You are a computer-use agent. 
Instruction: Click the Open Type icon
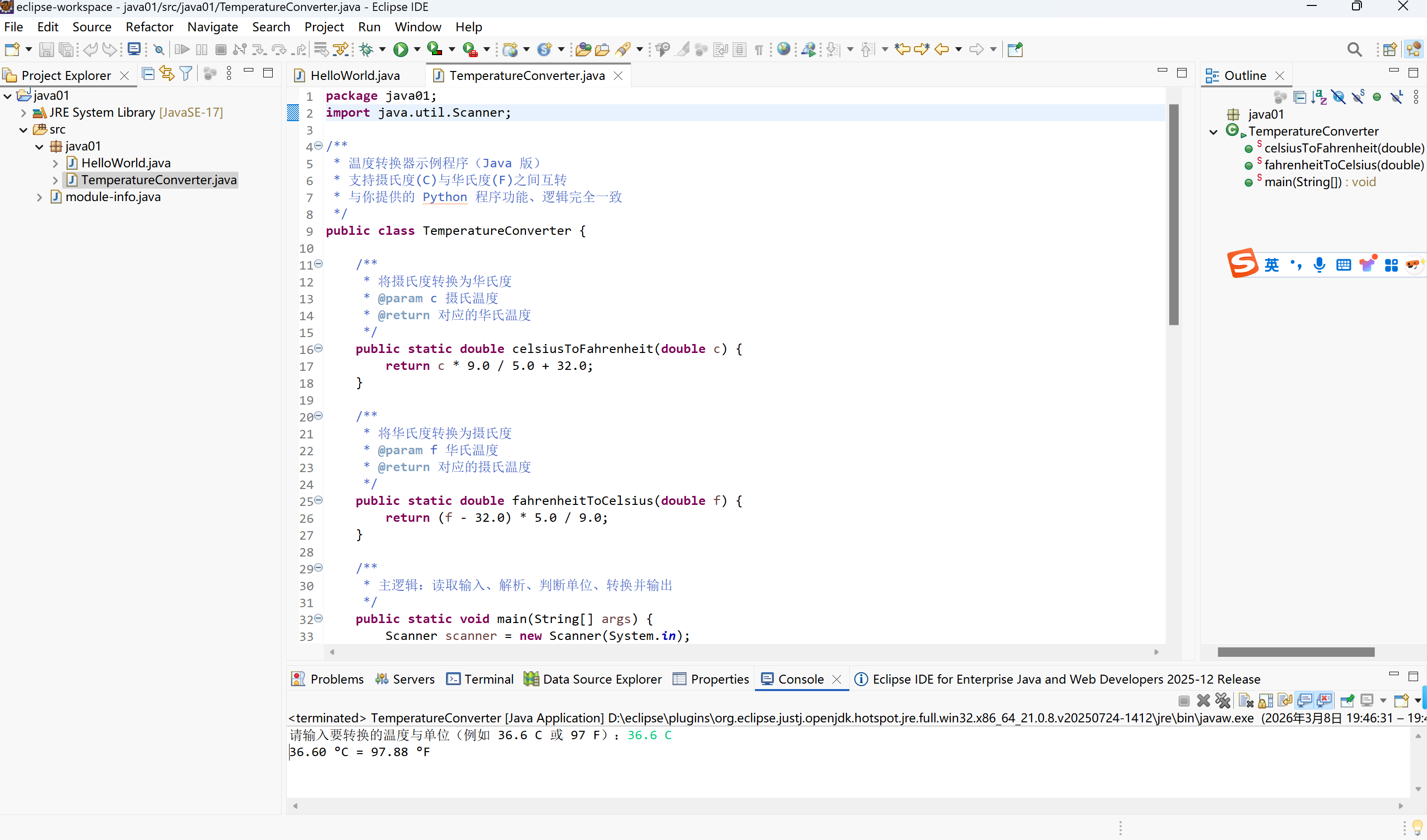[583, 50]
